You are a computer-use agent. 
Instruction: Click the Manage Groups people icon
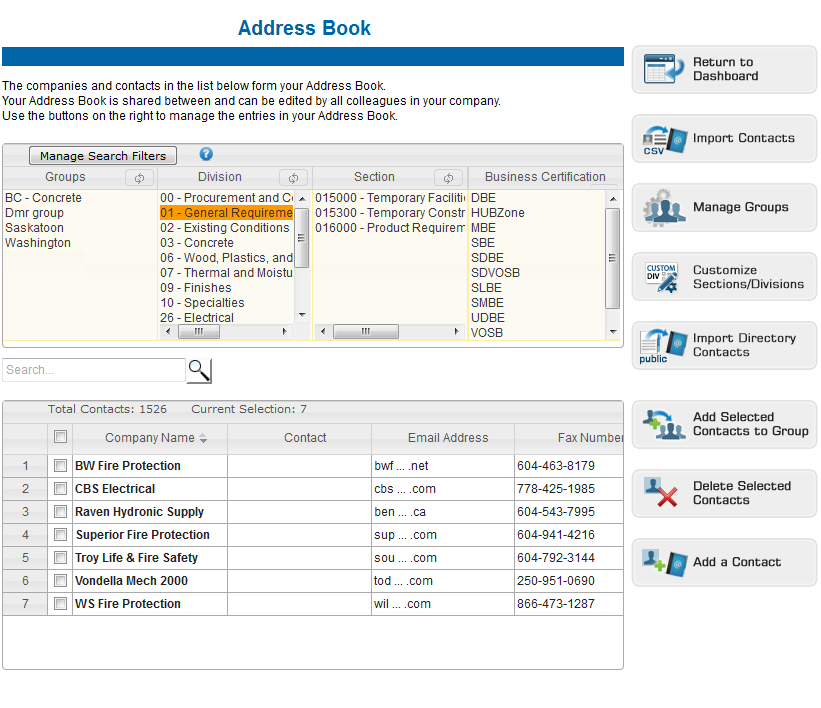coord(662,207)
